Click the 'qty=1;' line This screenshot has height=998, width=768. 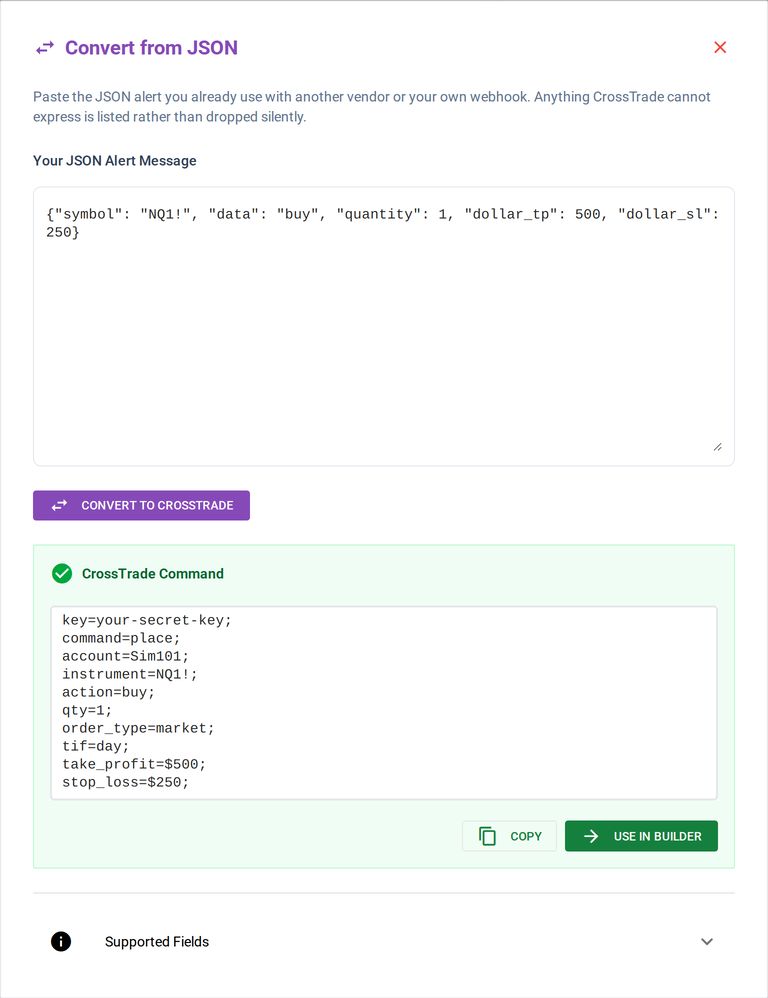(x=87, y=710)
